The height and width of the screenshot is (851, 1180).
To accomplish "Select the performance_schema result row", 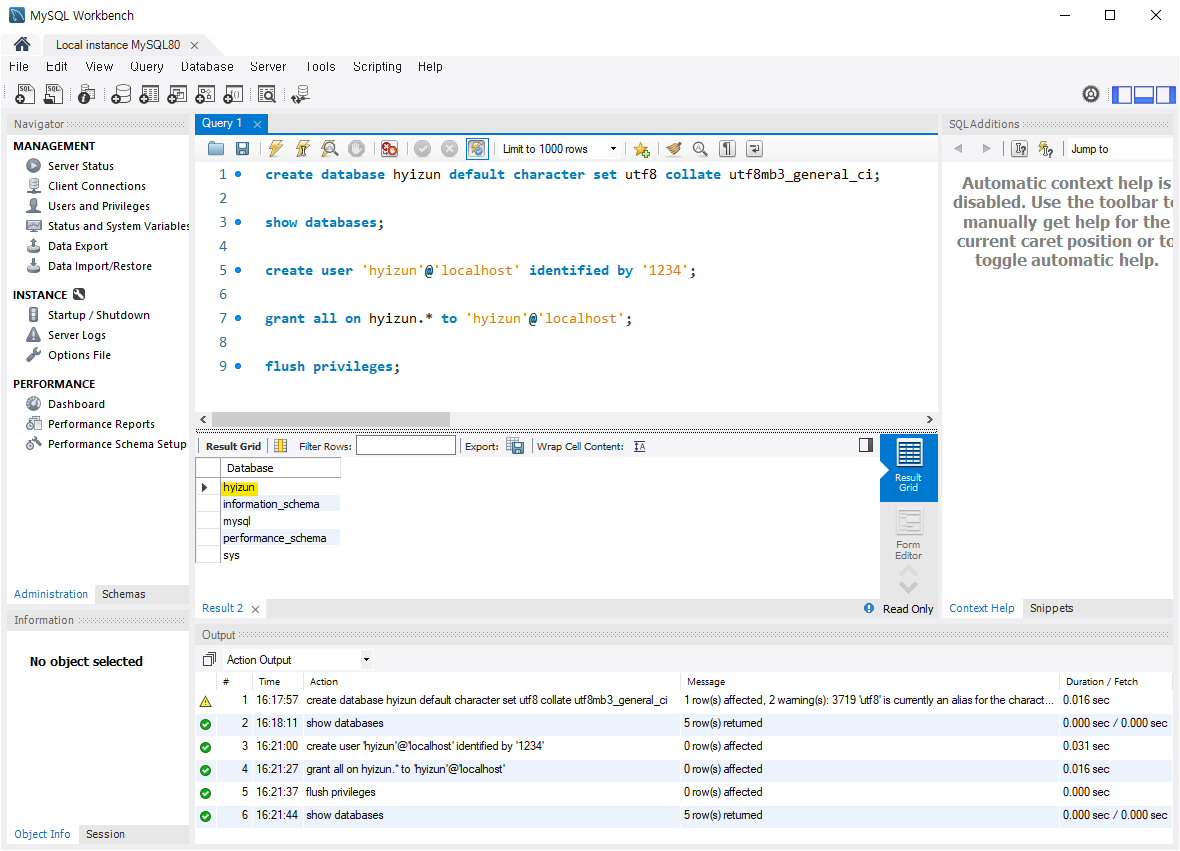I will click(x=269, y=538).
